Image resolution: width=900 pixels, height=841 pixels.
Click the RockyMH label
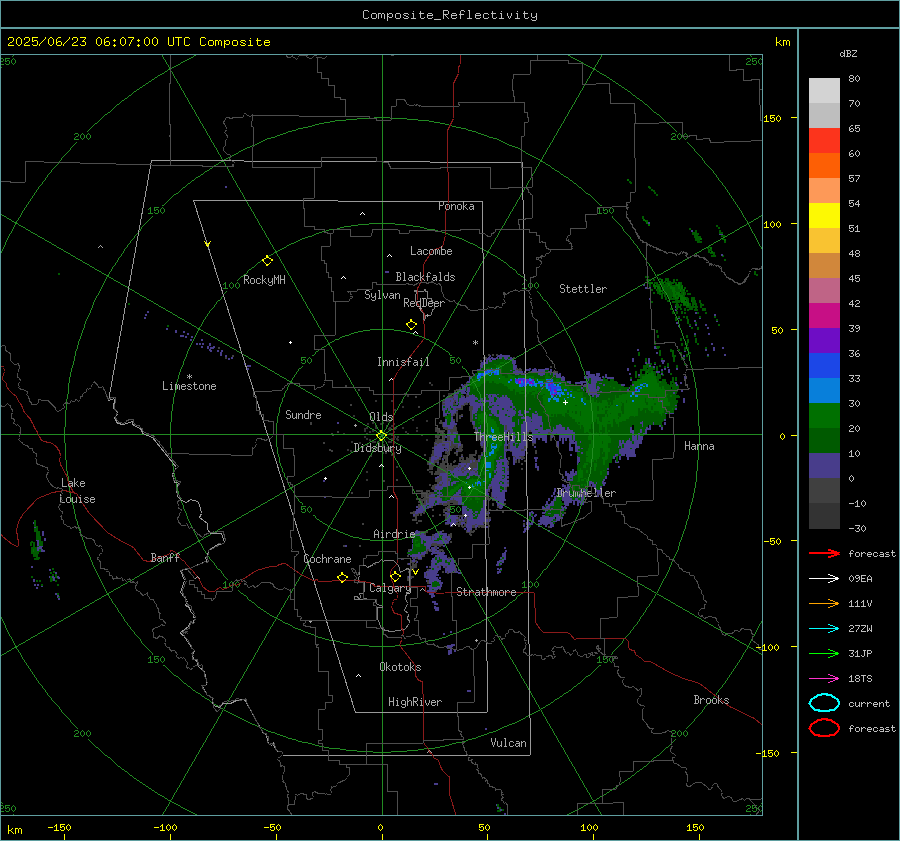[264, 280]
